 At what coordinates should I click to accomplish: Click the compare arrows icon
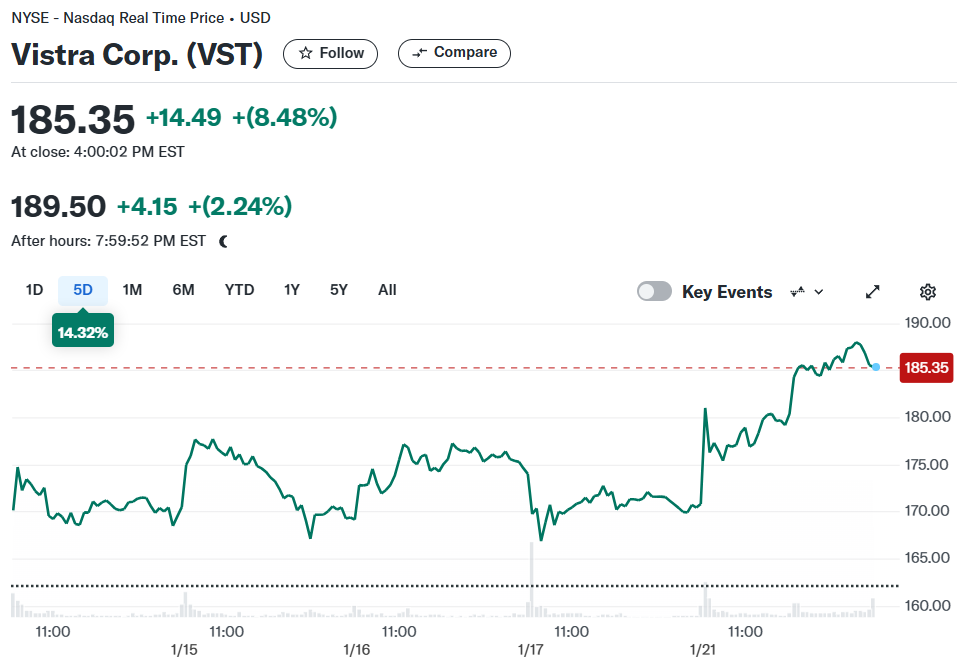[x=420, y=53]
